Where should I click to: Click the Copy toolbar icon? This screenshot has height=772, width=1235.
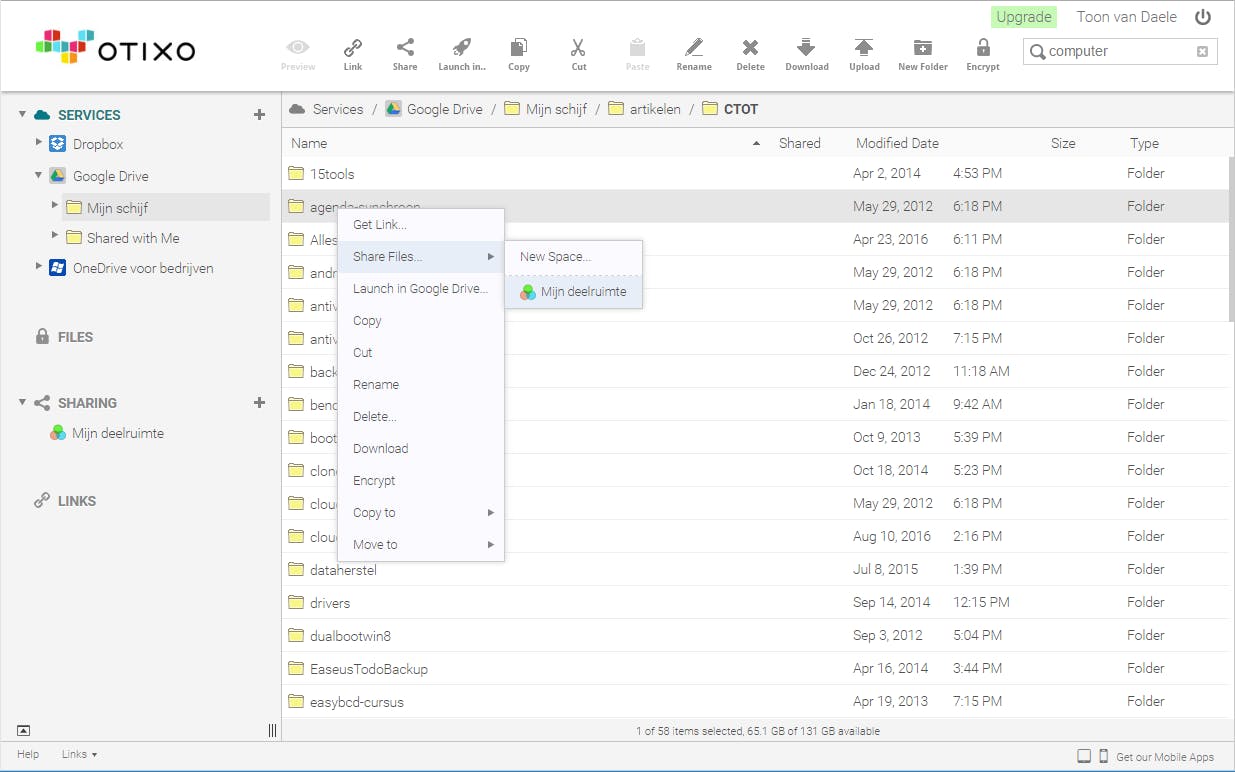tap(518, 47)
